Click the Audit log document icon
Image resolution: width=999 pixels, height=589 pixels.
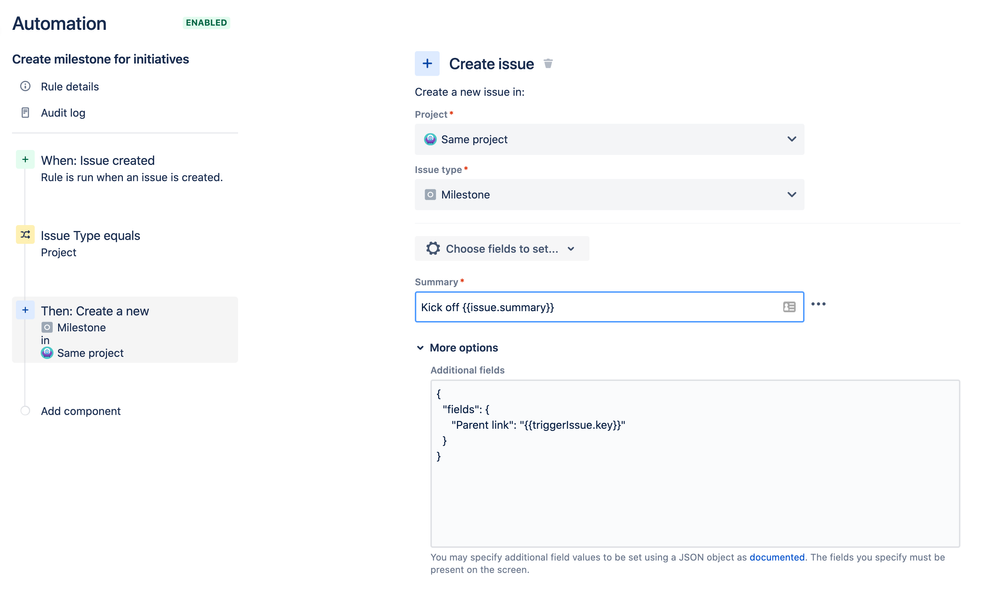pos(26,113)
